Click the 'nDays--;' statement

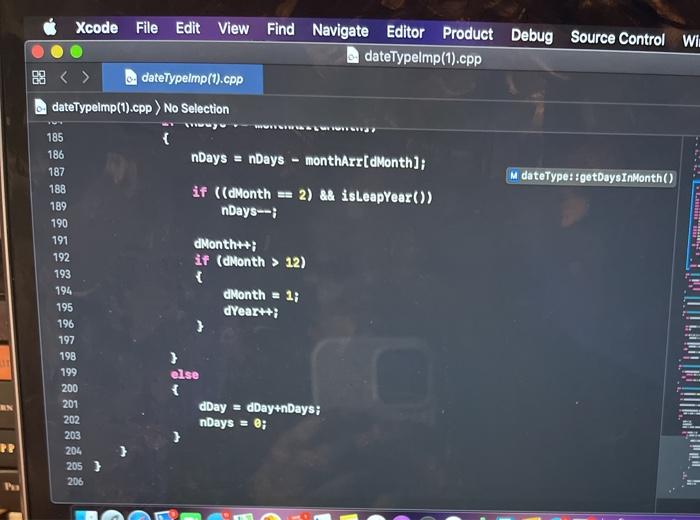[249, 211]
